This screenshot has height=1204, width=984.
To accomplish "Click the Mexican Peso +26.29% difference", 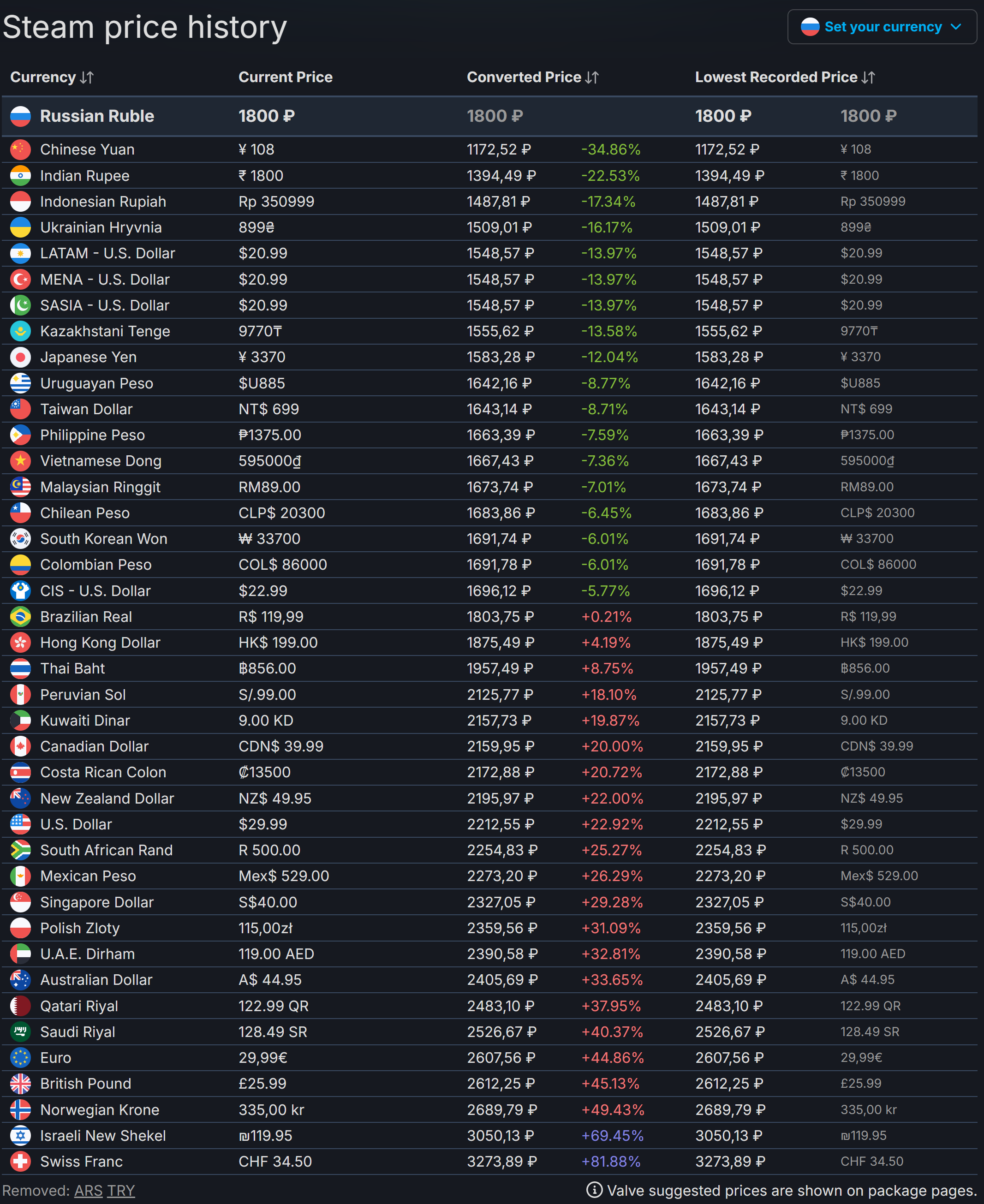I will pyautogui.click(x=612, y=876).
